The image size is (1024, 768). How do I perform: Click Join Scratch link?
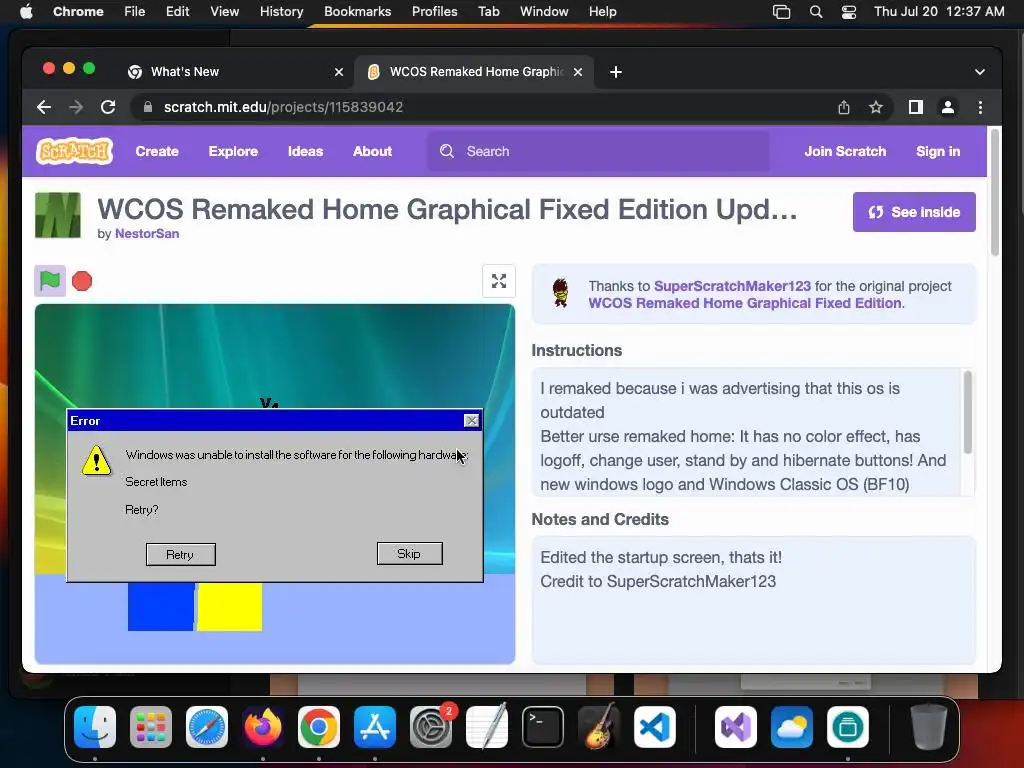[x=845, y=152]
